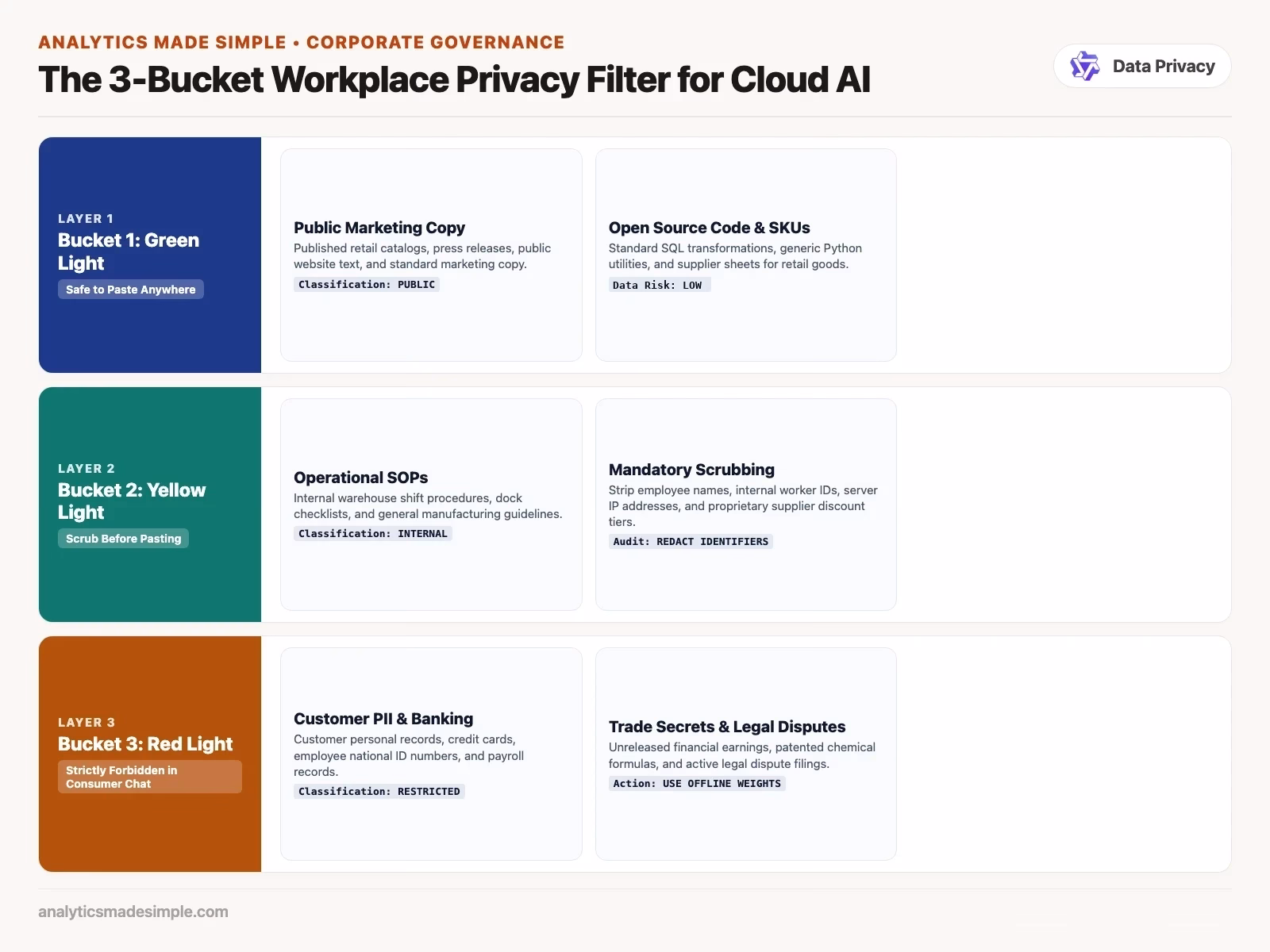1270x952 pixels.
Task: Click the "Classification: RESTRICTED" tag
Action: pos(379,791)
